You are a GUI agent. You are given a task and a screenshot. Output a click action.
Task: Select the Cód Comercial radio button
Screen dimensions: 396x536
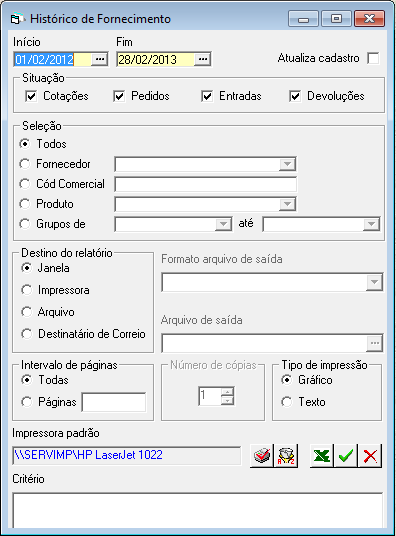point(25,184)
